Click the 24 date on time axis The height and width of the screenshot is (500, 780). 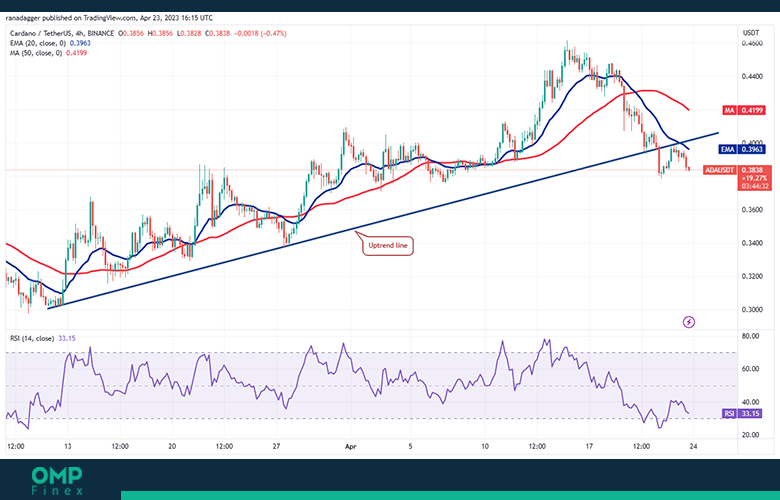coord(693,446)
